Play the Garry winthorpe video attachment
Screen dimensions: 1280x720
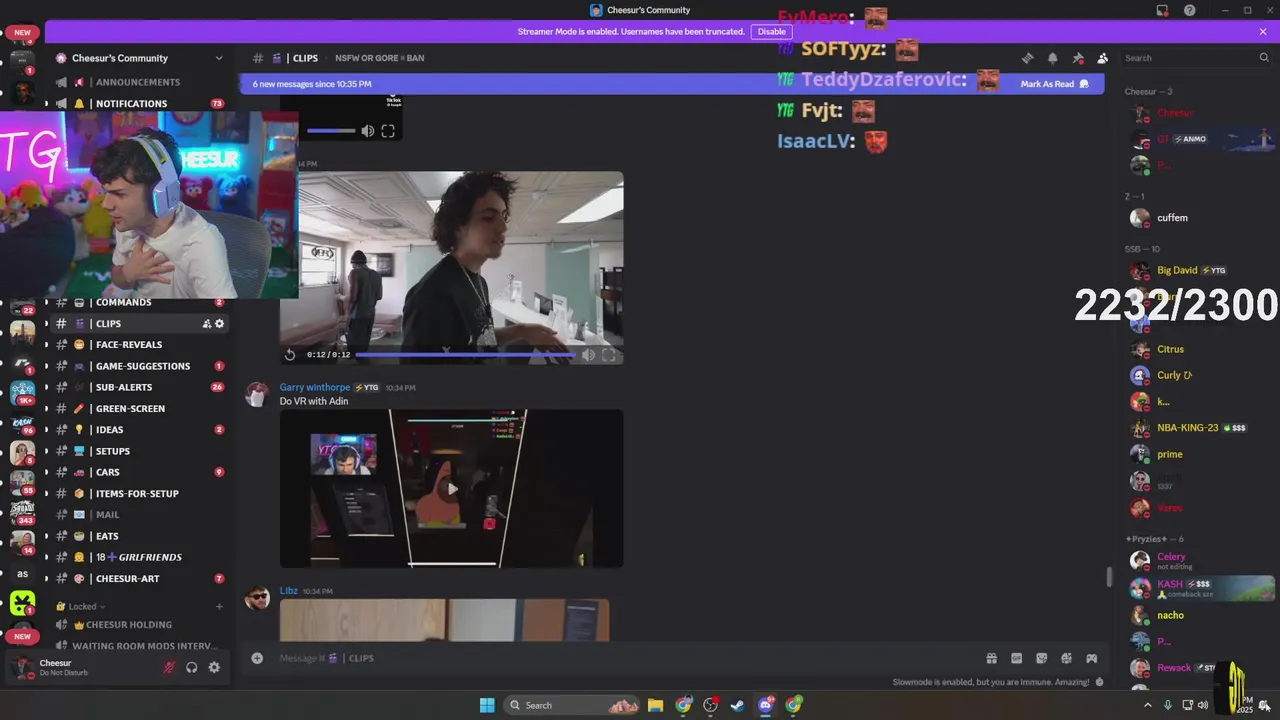pos(452,489)
